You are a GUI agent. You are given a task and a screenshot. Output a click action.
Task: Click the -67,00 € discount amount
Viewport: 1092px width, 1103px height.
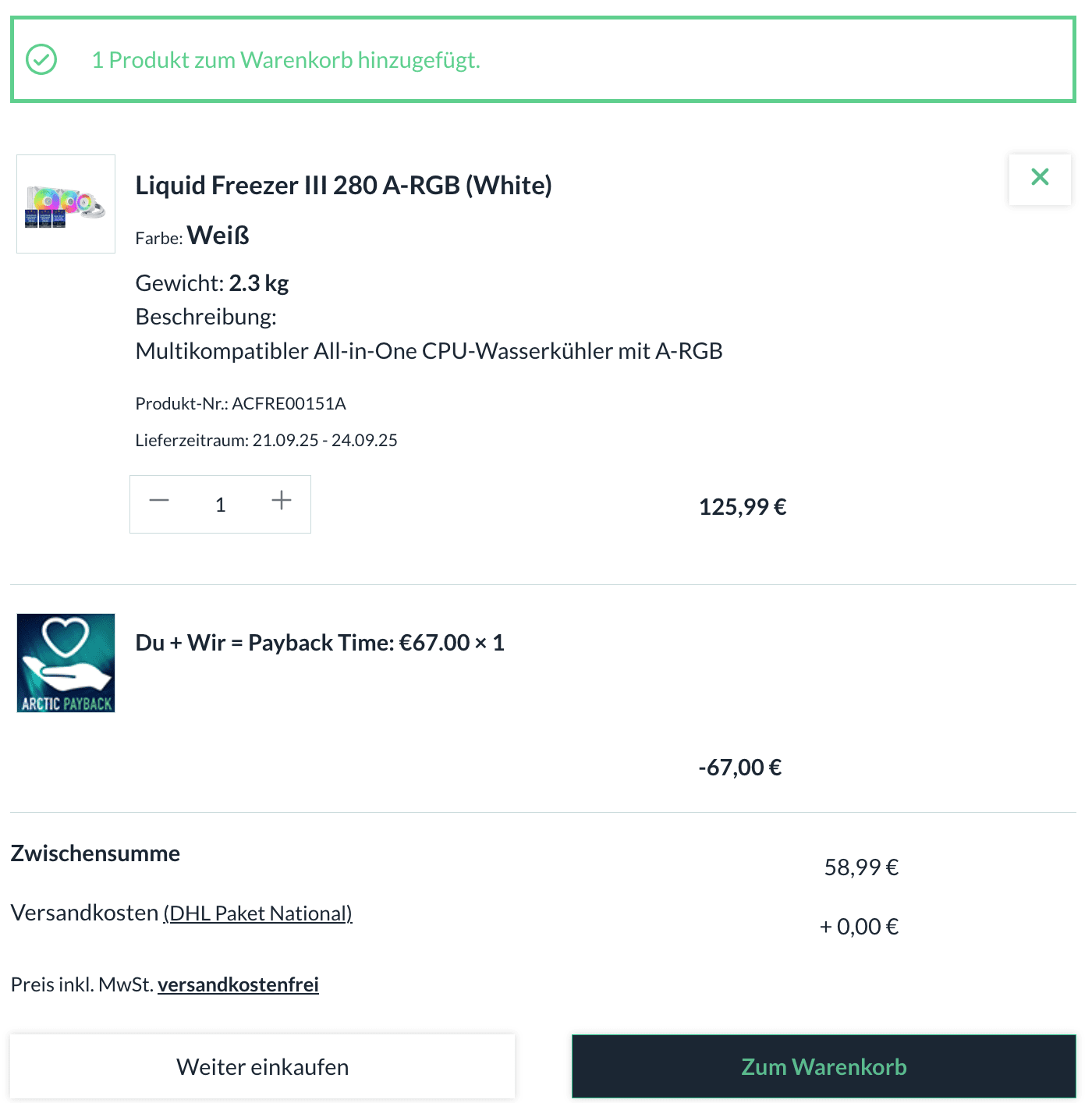click(x=740, y=768)
